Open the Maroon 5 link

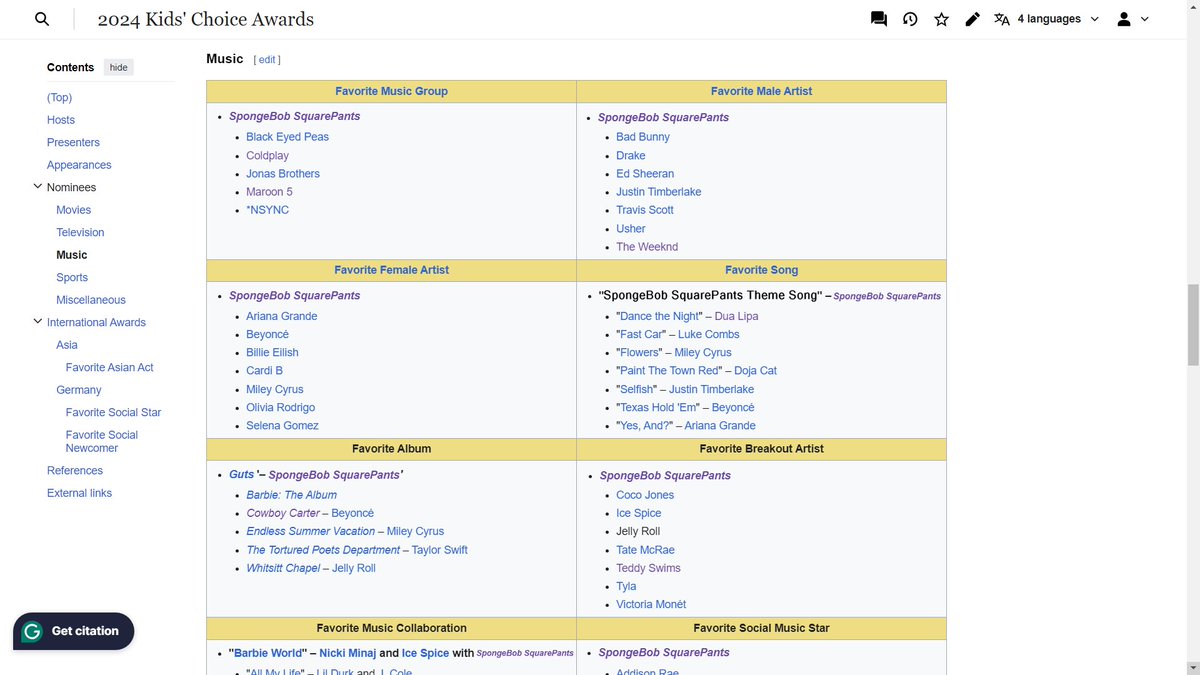(270, 192)
